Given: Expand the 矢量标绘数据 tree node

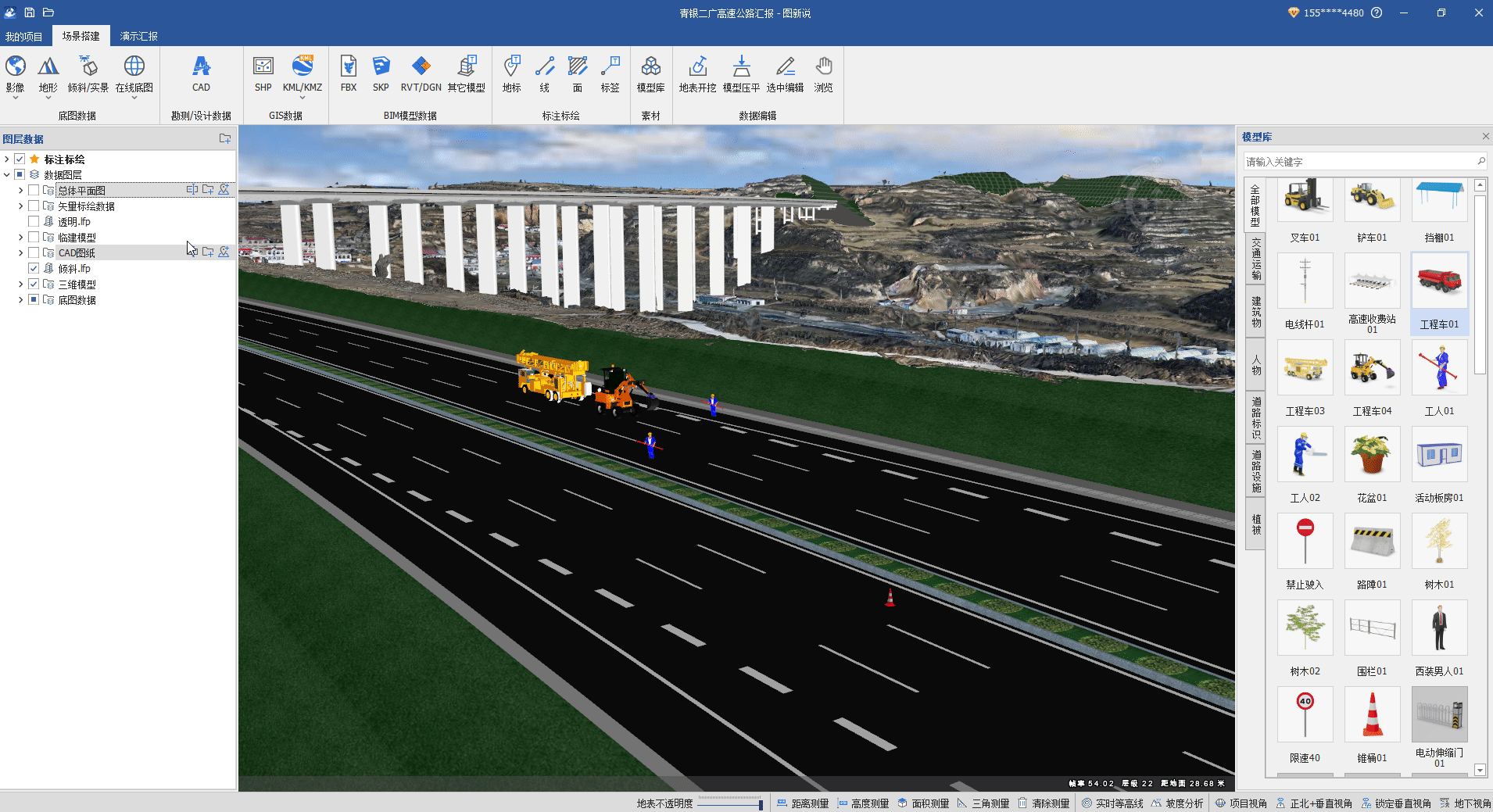Looking at the screenshot, I should (20, 206).
